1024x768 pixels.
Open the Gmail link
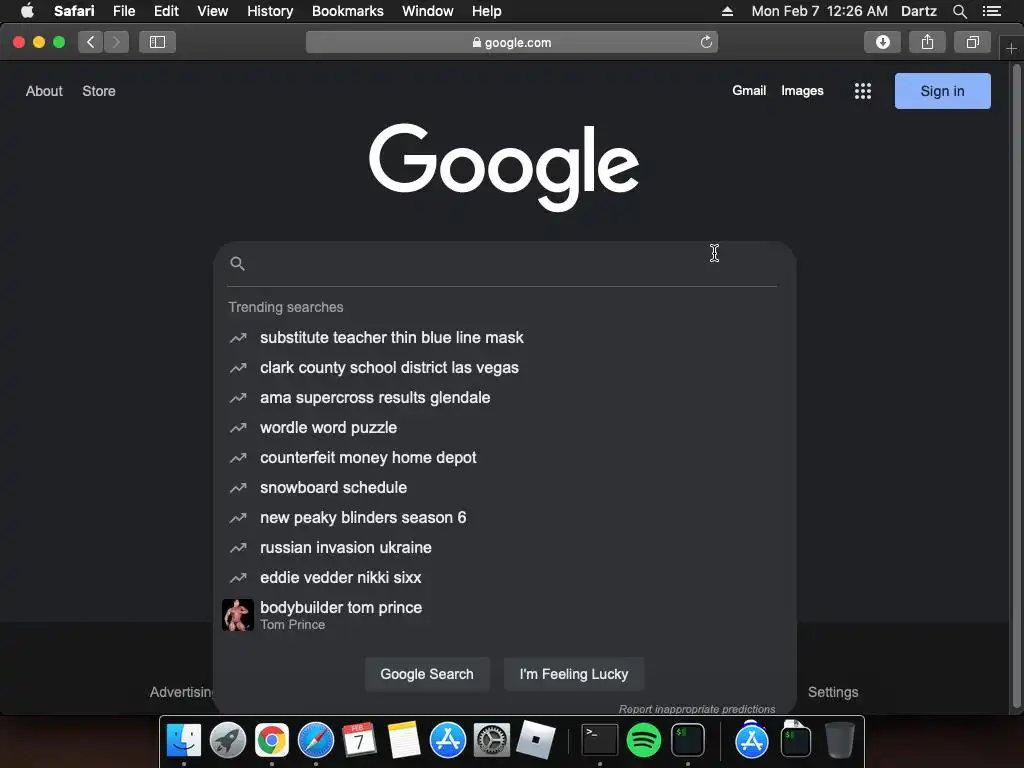pos(748,91)
